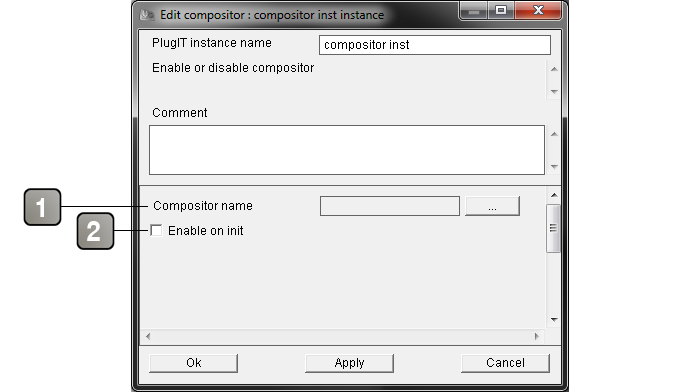Focus the PlugIT instance name field
700x392 pixels.
[x=434, y=45]
